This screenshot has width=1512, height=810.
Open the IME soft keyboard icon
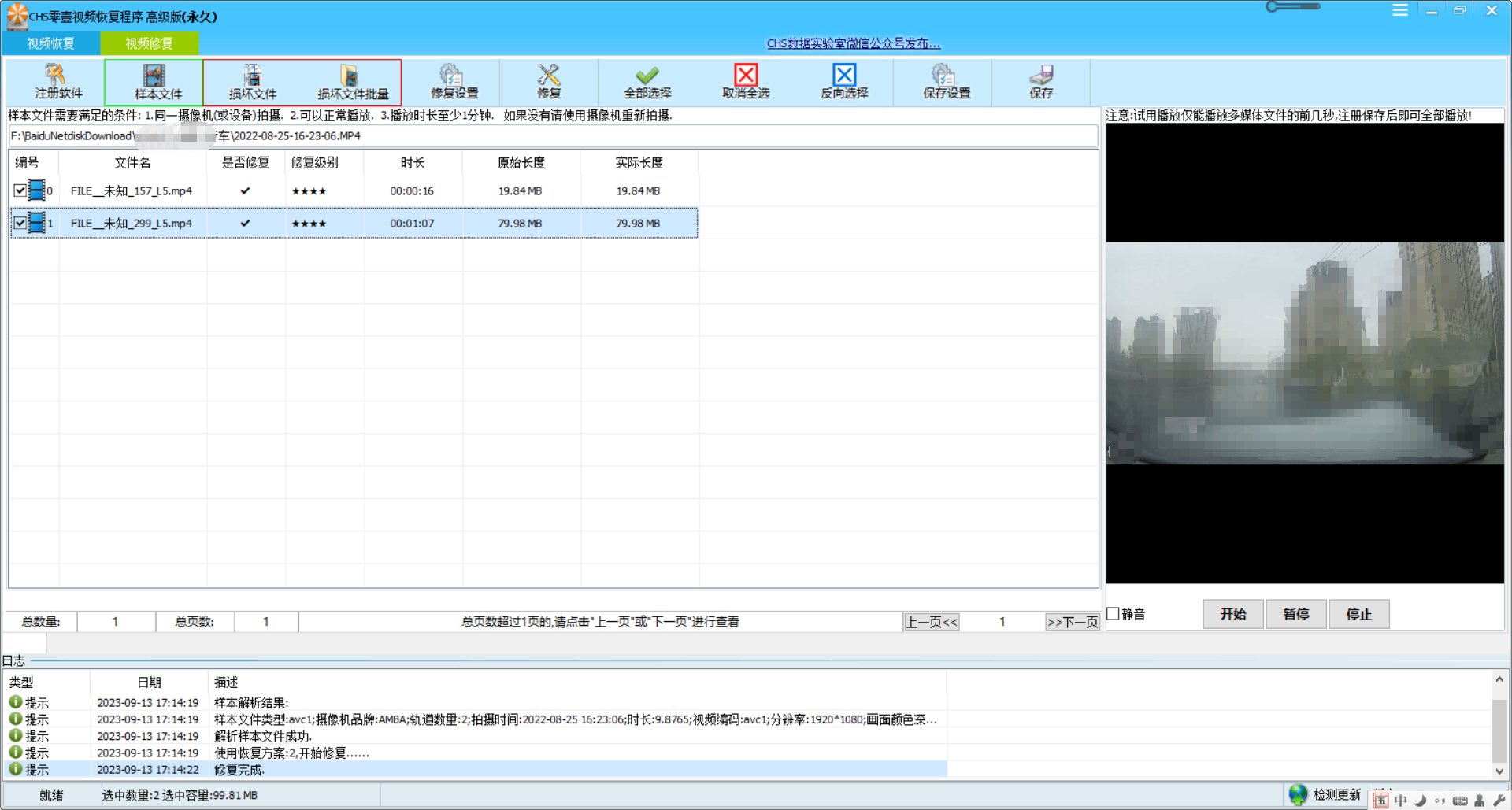point(1460,801)
